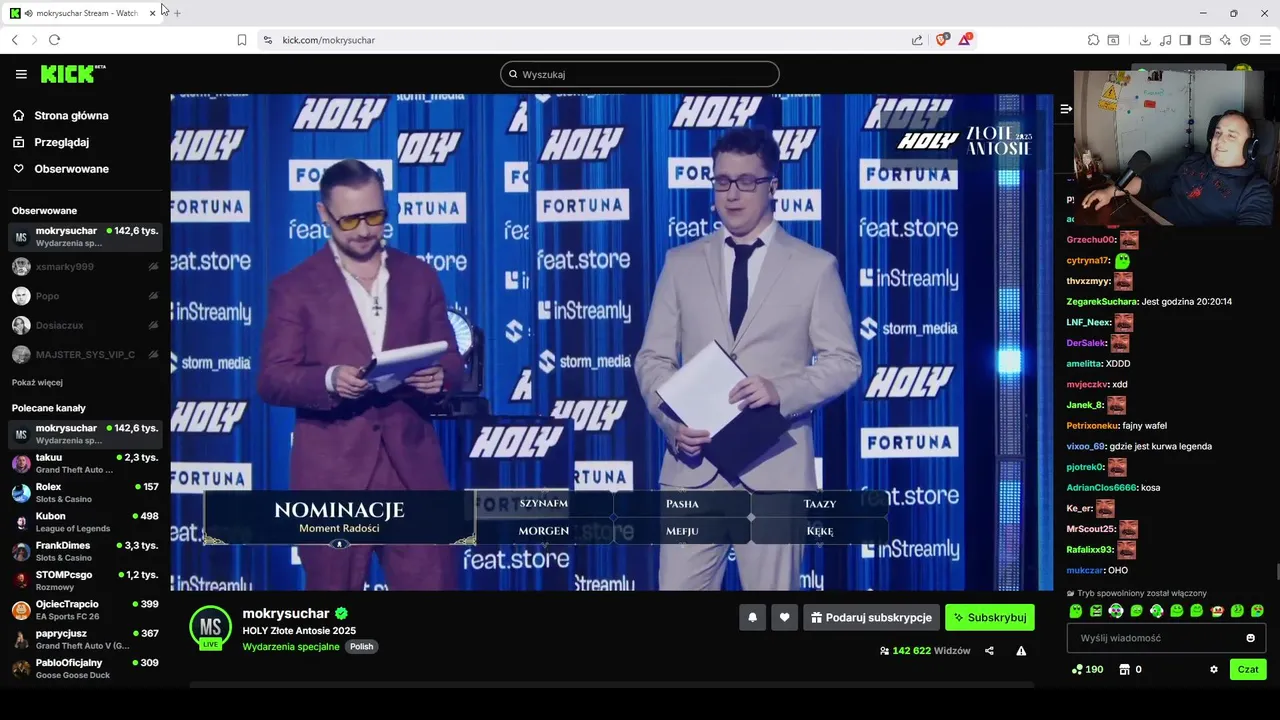
Task: Open Wydarzenia specjalne category link
Action: (x=291, y=646)
